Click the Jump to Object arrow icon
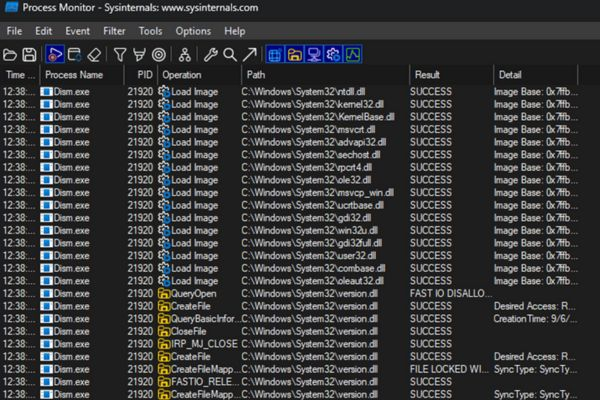Screen dimensions: 600x400 (x=249, y=54)
